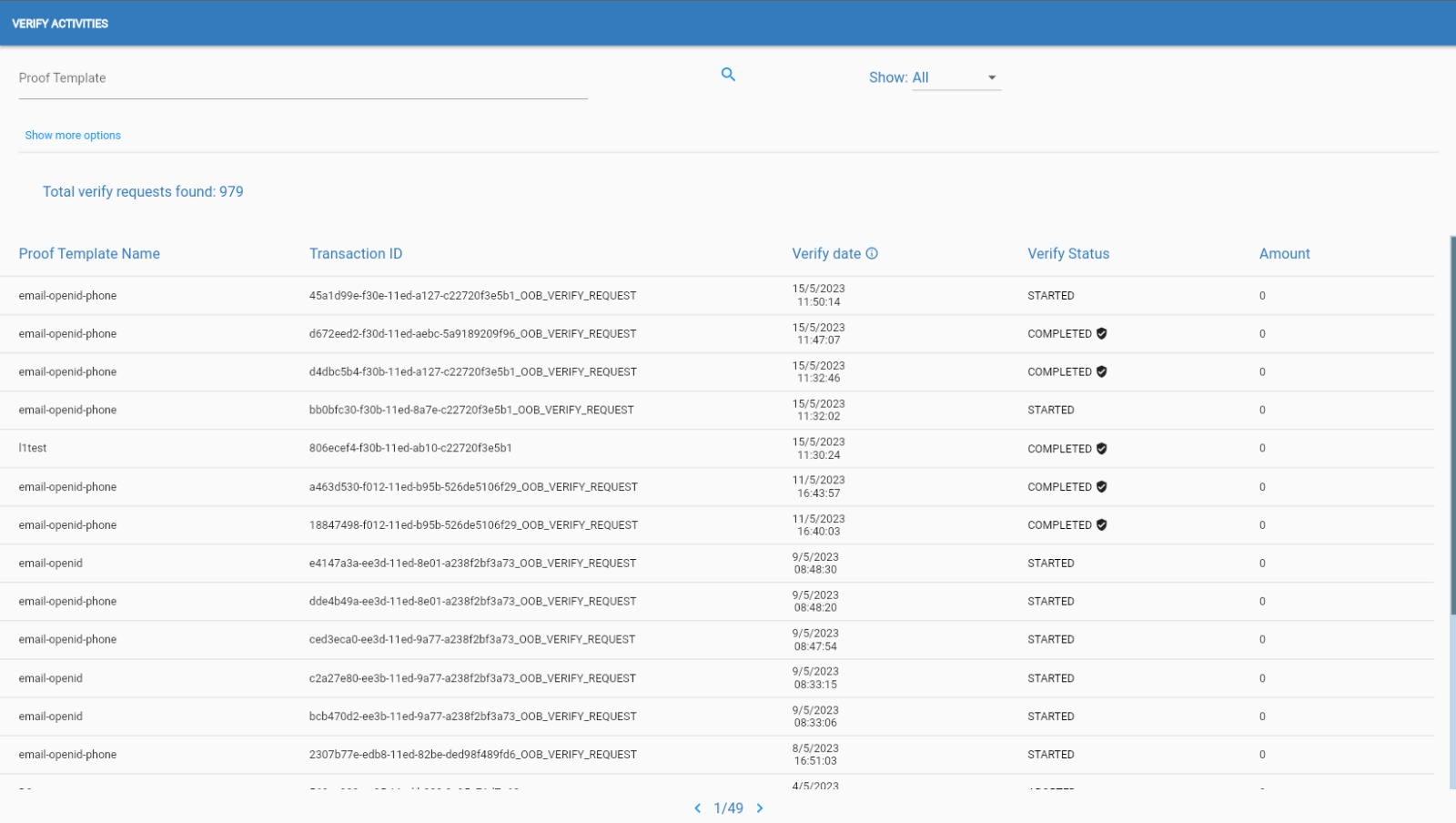Viewport: 1456px width, 823px height.
Task: Select transaction d4dbc5b4-f30b-11ed-a127 ID
Action: pos(472,372)
